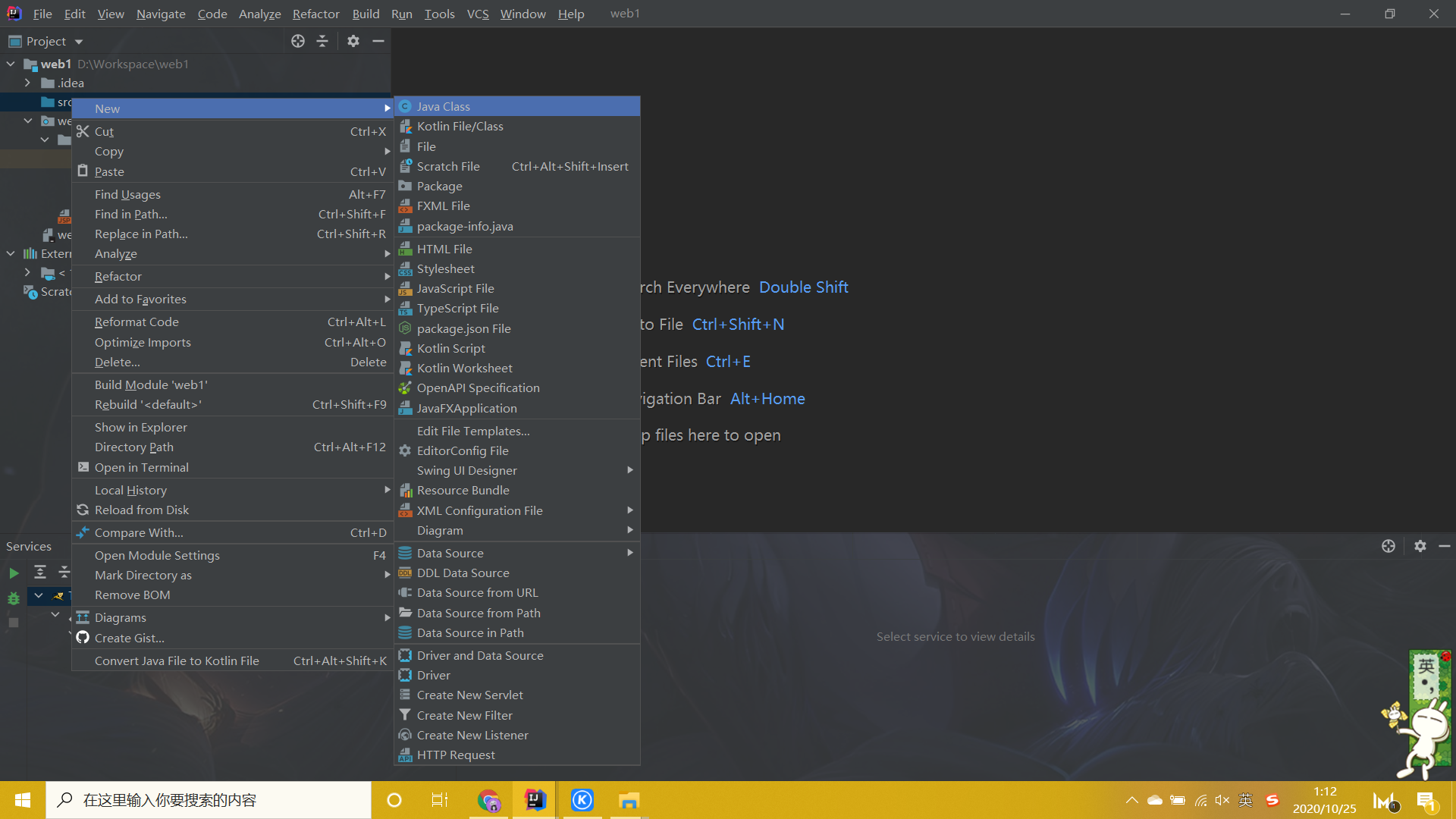The height and width of the screenshot is (819, 1456).
Task: Select Show in Explorer
Action: pos(233,427)
